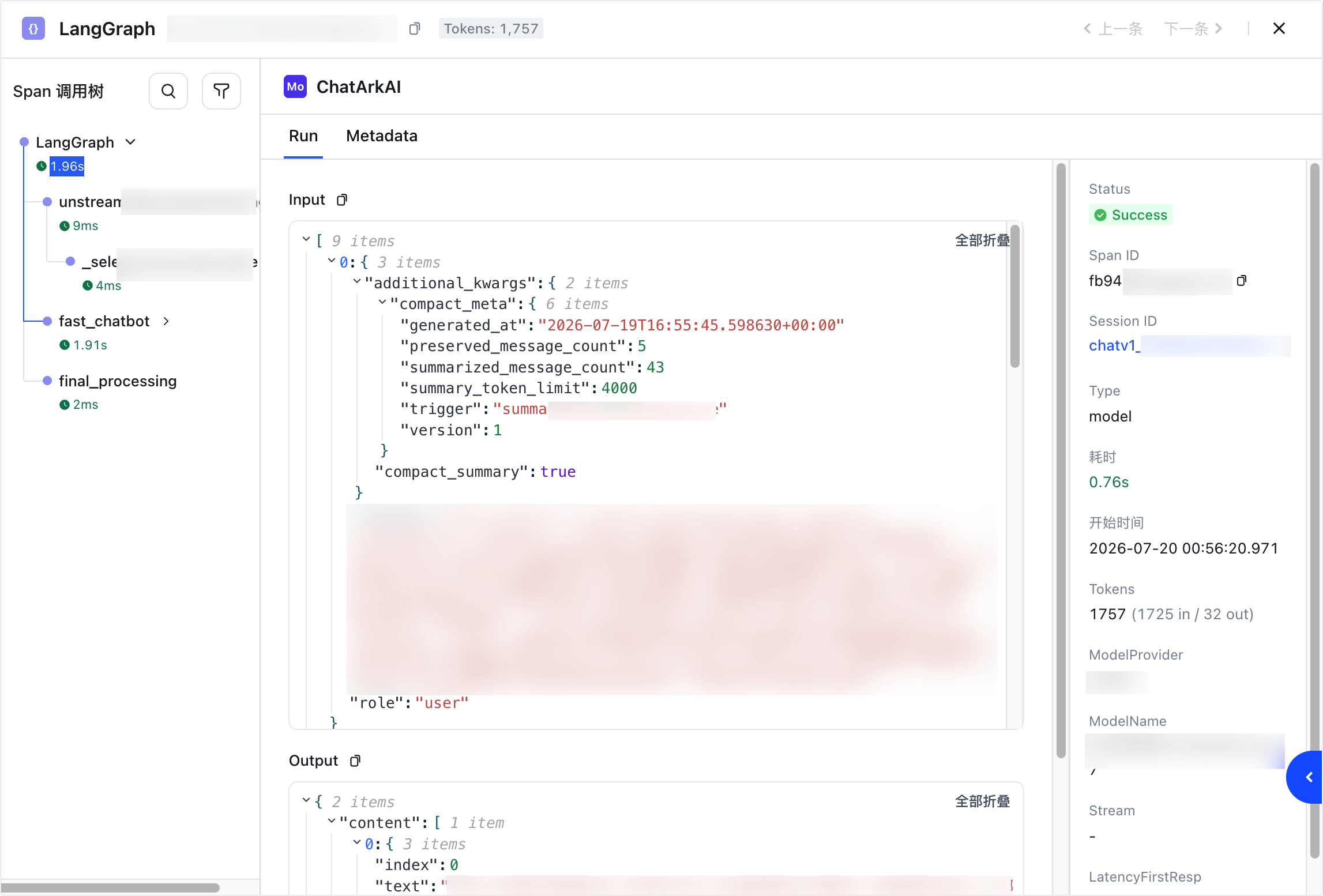Click the 9ms duration under unstream
Screen dimensions: 1323x896
tap(85, 226)
